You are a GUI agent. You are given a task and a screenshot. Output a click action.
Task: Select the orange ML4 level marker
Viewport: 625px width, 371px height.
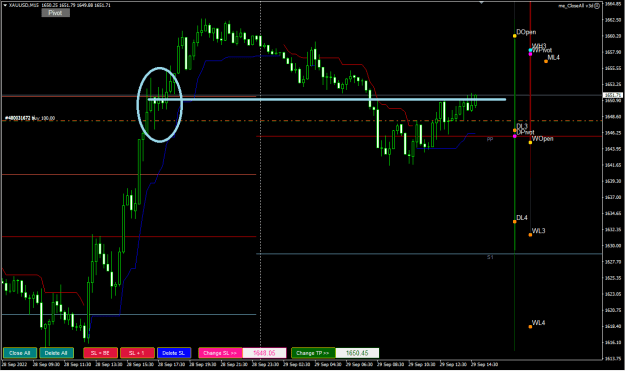tap(546, 61)
